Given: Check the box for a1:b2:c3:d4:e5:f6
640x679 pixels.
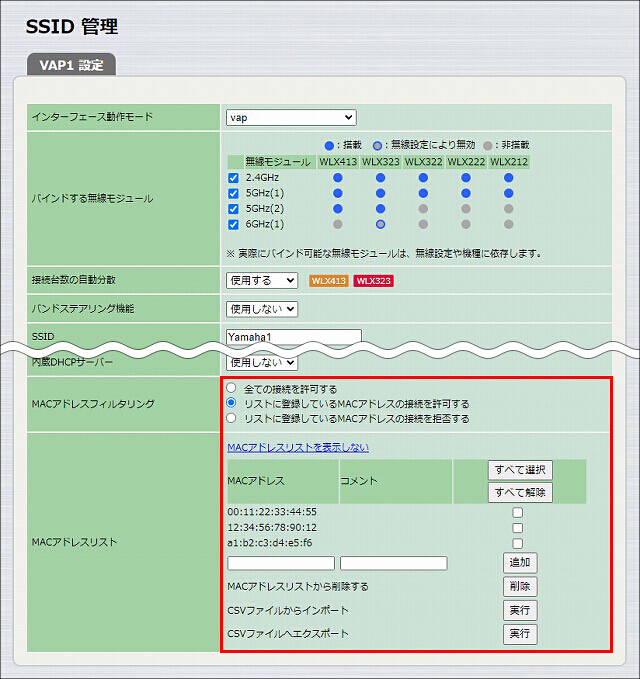Looking at the screenshot, I should 517,543.
